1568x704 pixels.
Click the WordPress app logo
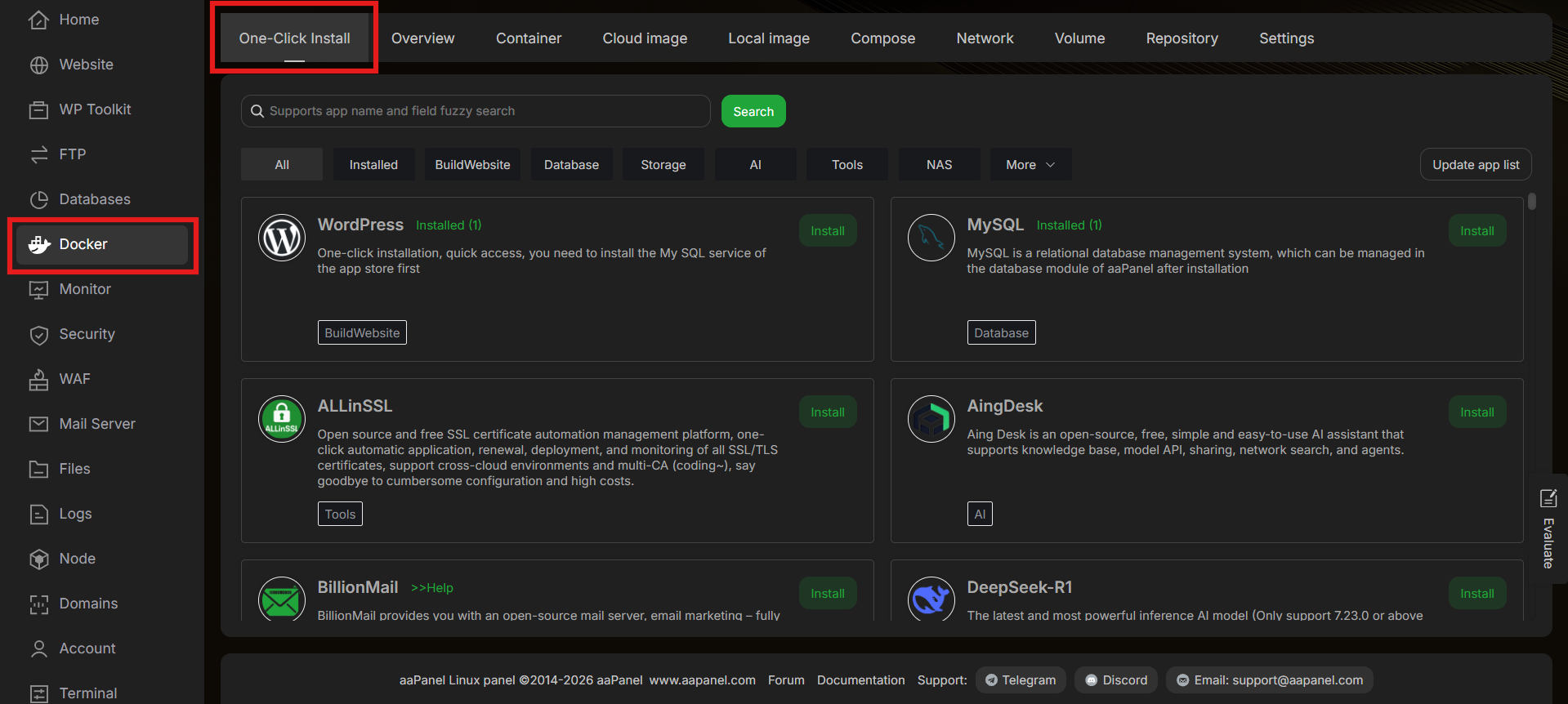(x=282, y=238)
